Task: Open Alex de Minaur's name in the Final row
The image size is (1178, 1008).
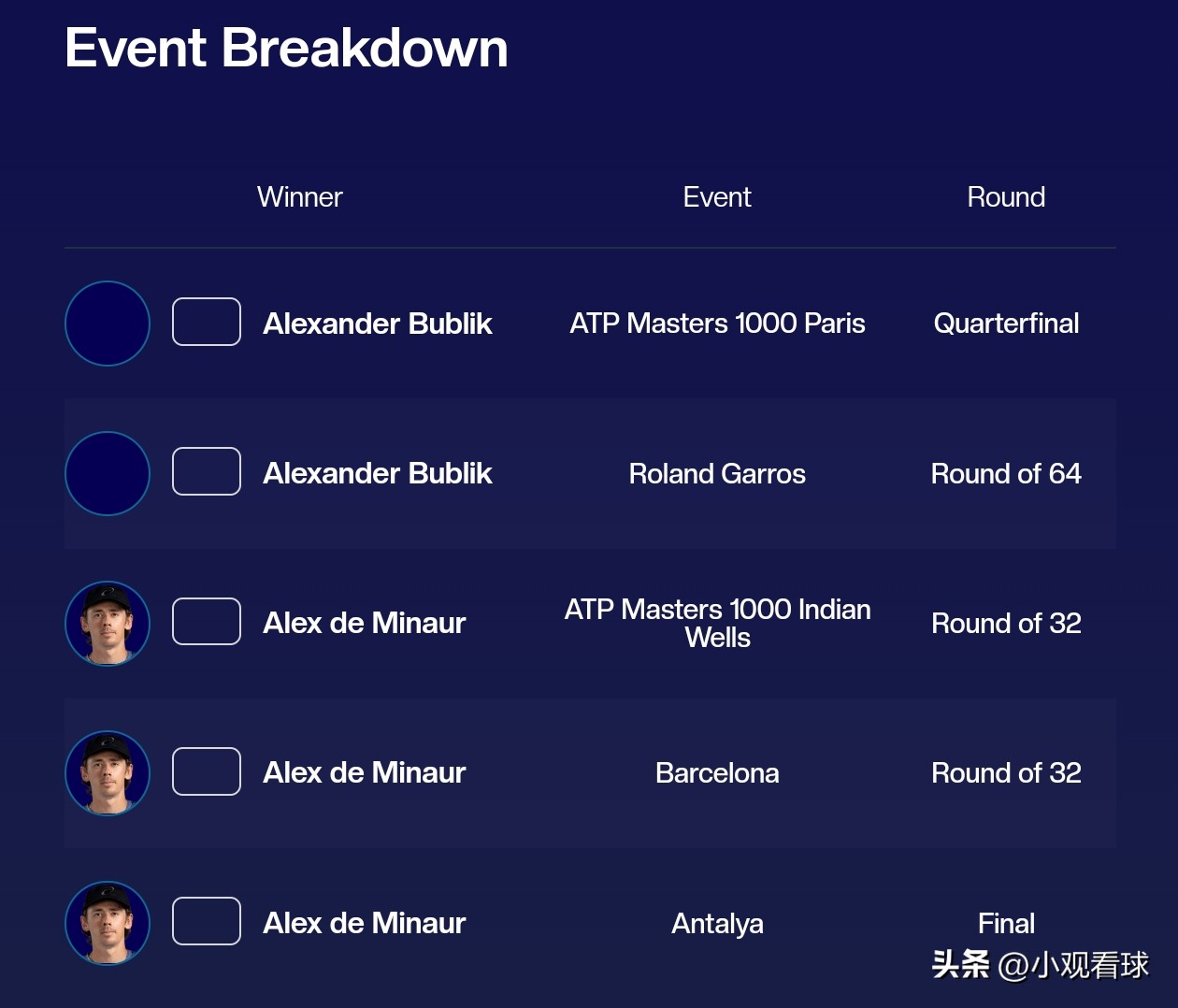Action: [364, 923]
